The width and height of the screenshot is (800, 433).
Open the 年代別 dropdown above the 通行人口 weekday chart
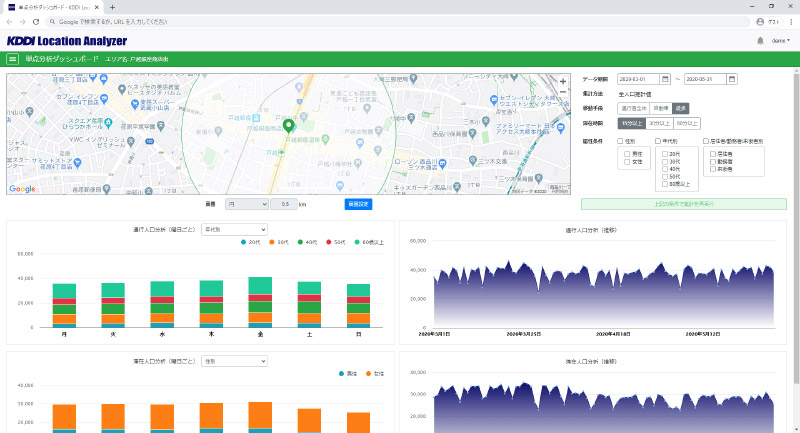tap(234, 230)
